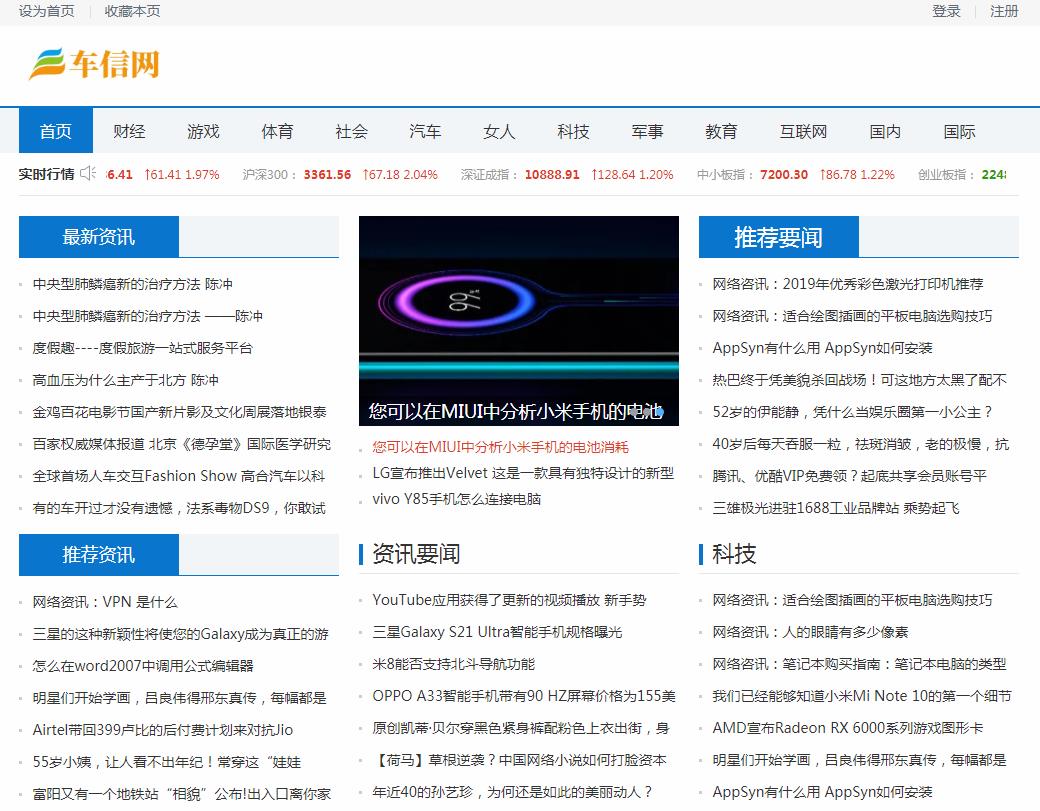Open the 游戏 navigation tab
Image resolution: width=1040 pixels, height=811 pixels.
coord(203,131)
